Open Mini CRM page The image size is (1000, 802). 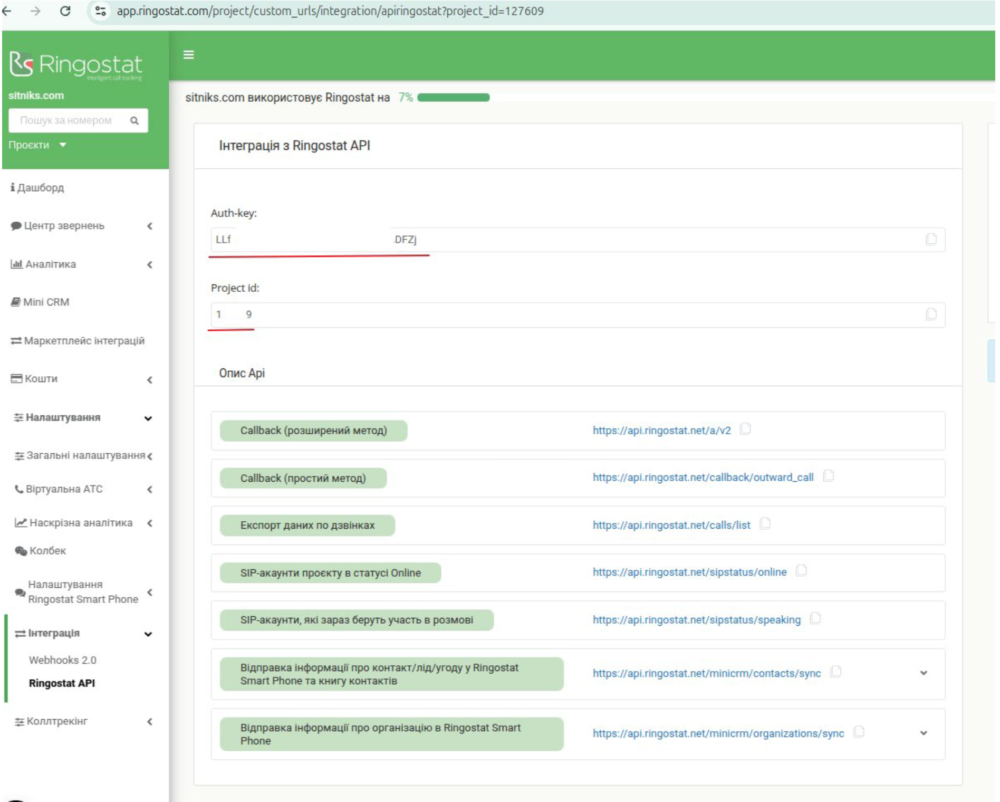coord(41,302)
